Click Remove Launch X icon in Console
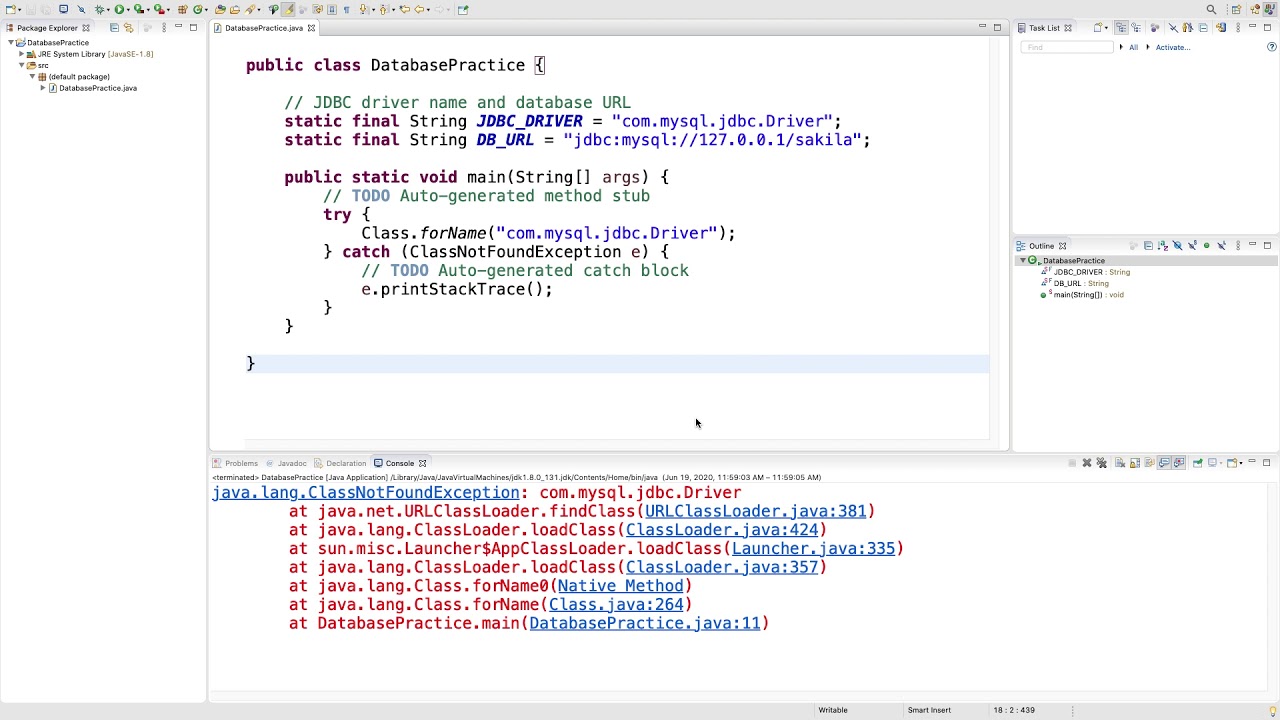Image resolution: width=1280 pixels, height=720 pixels. point(1087,463)
